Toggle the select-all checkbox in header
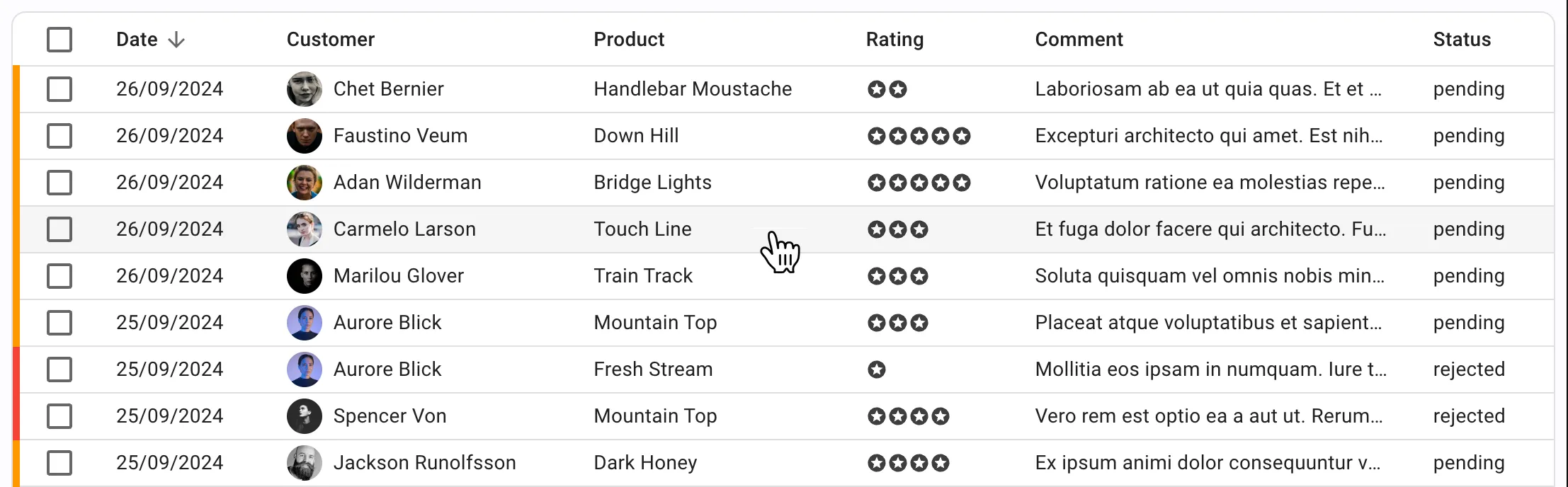Image resolution: width=1568 pixels, height=487 pixels. click(x=59, y=40)
